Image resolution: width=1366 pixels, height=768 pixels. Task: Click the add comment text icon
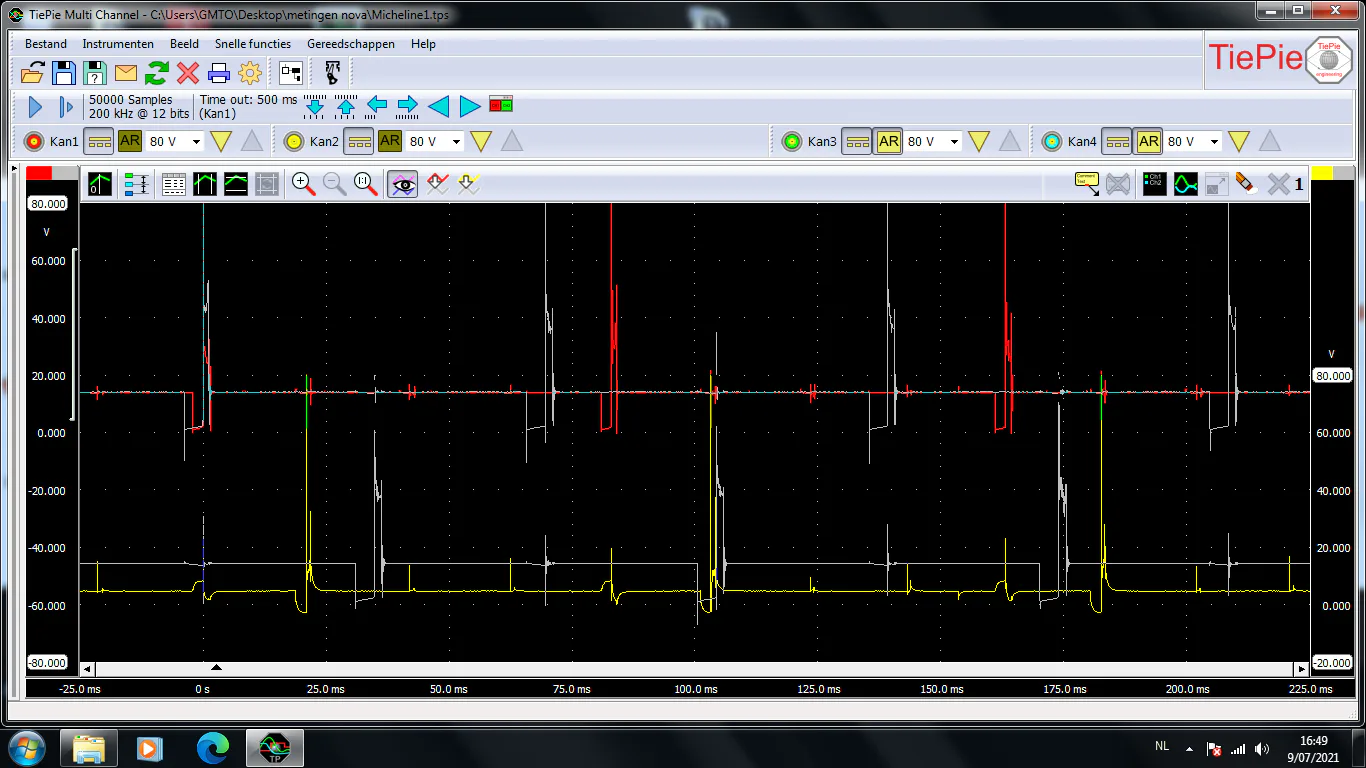tap(1087, 183)
